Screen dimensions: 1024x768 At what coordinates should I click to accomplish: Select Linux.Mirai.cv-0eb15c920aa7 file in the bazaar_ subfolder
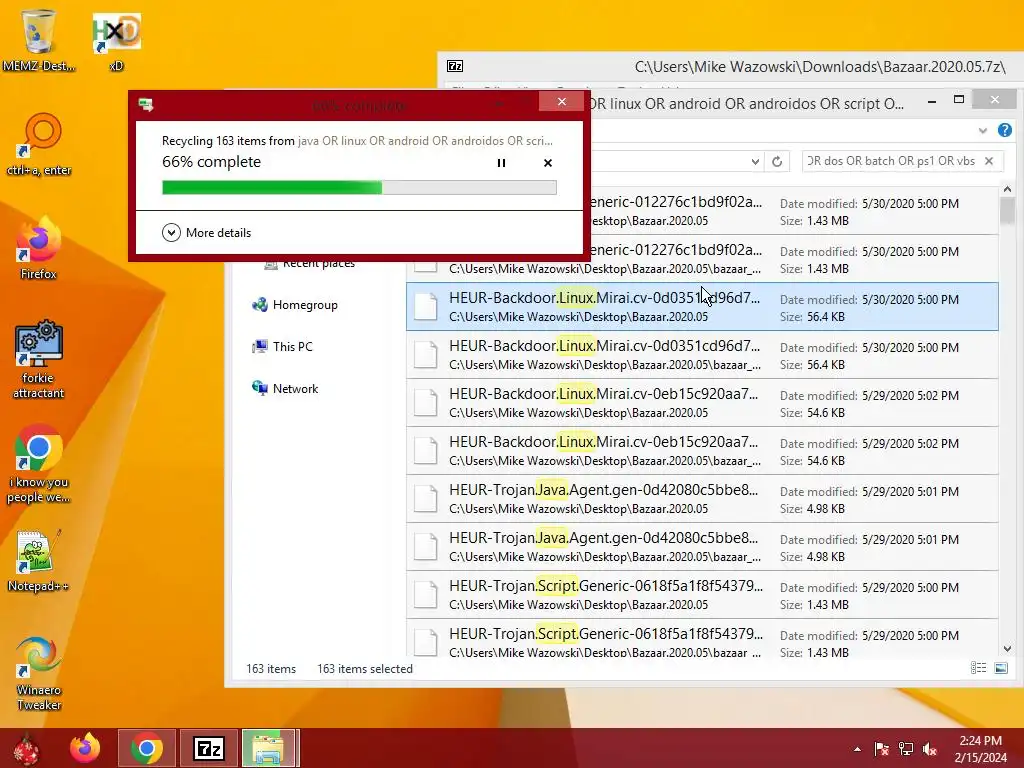pyautogui.click(x=702, y=451)
